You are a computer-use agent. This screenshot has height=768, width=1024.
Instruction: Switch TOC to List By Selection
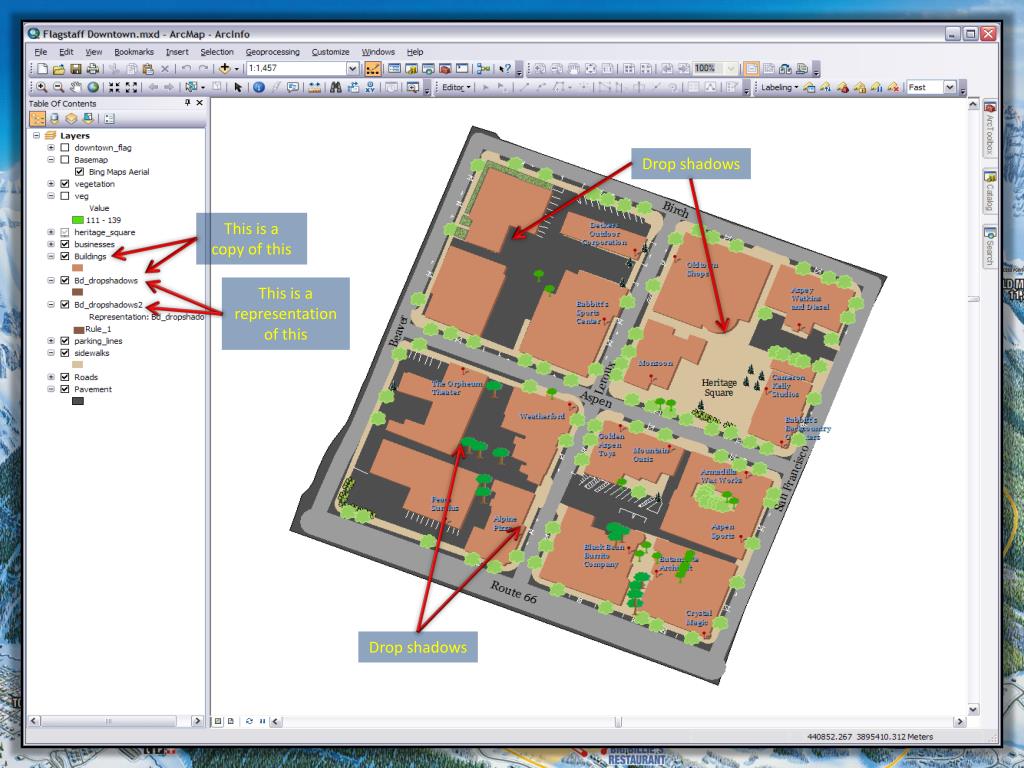88,119
